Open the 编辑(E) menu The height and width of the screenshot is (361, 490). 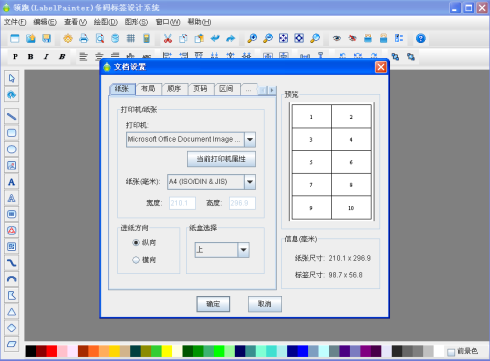(45, 22)
